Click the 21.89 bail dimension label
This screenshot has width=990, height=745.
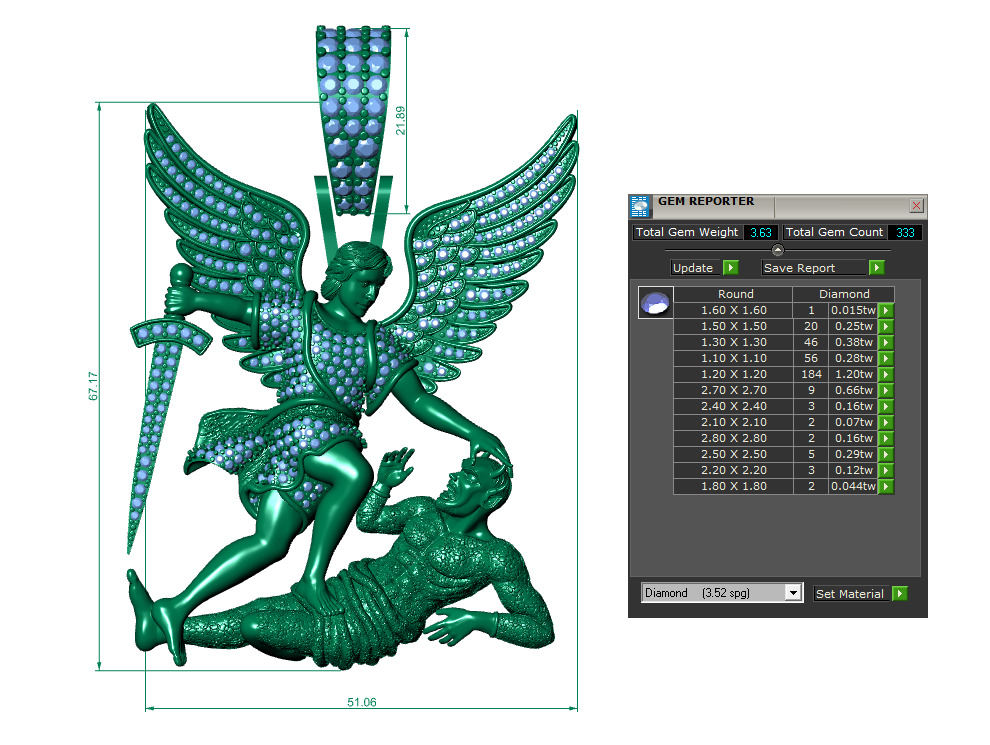(400, 120)
